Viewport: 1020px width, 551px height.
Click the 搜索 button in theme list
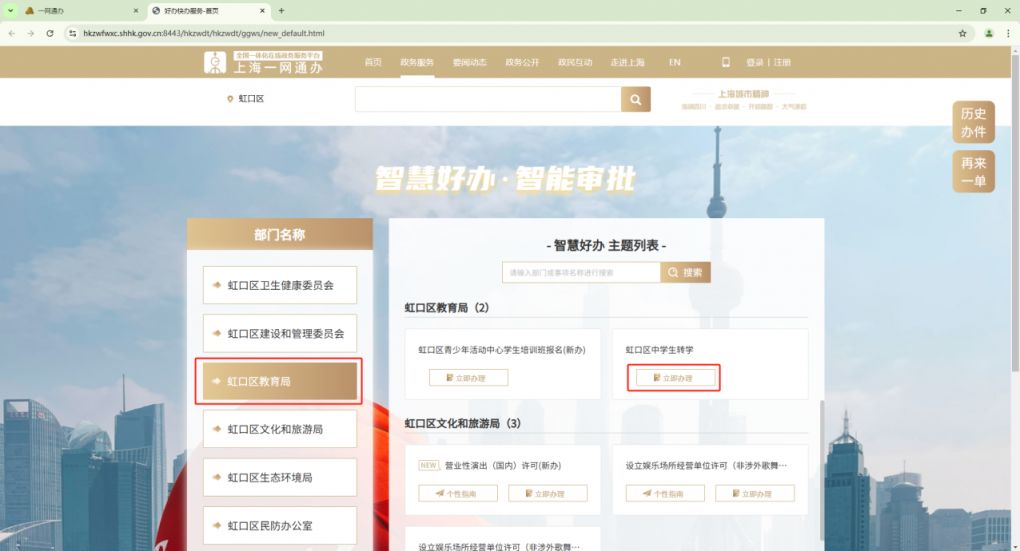click(686, 273)
